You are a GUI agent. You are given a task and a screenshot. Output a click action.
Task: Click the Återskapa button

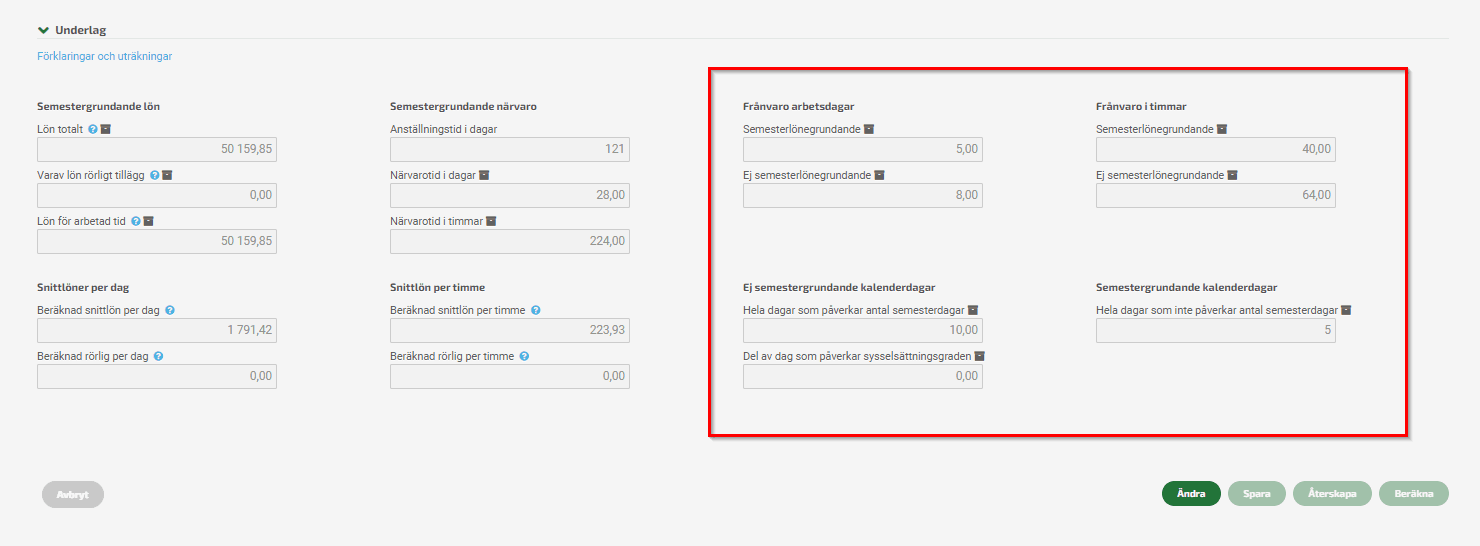1332,494
